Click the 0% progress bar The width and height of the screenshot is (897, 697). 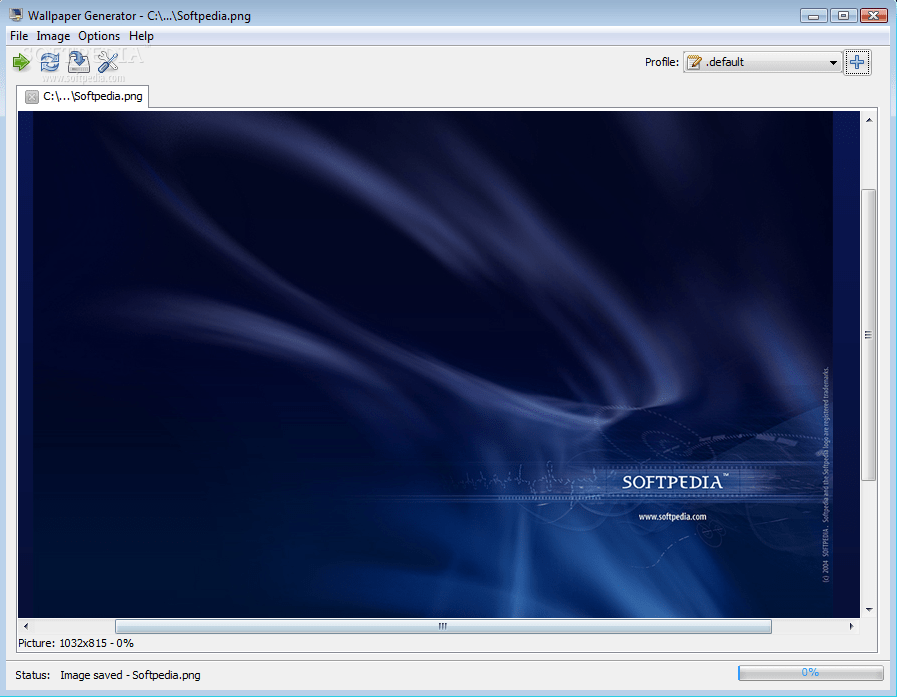tap(811, 672)
